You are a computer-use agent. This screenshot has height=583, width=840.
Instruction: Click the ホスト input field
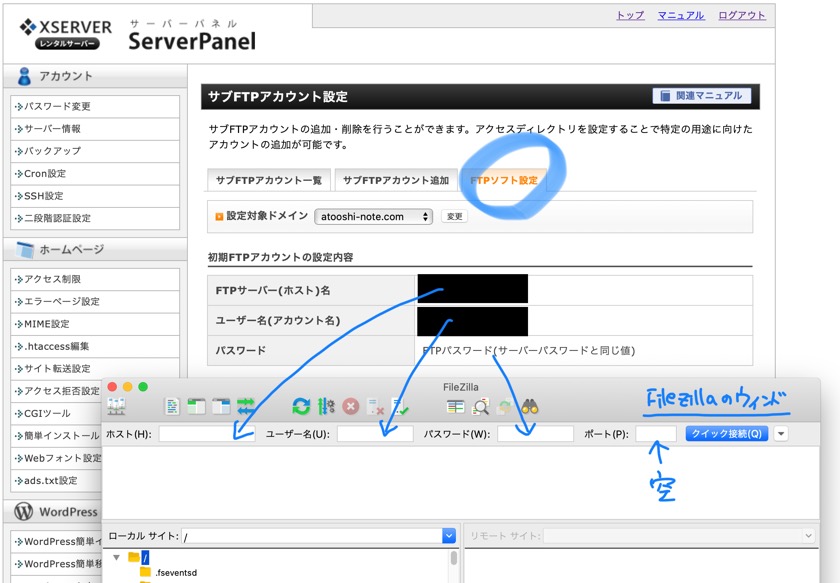click(x=206, y=434)
